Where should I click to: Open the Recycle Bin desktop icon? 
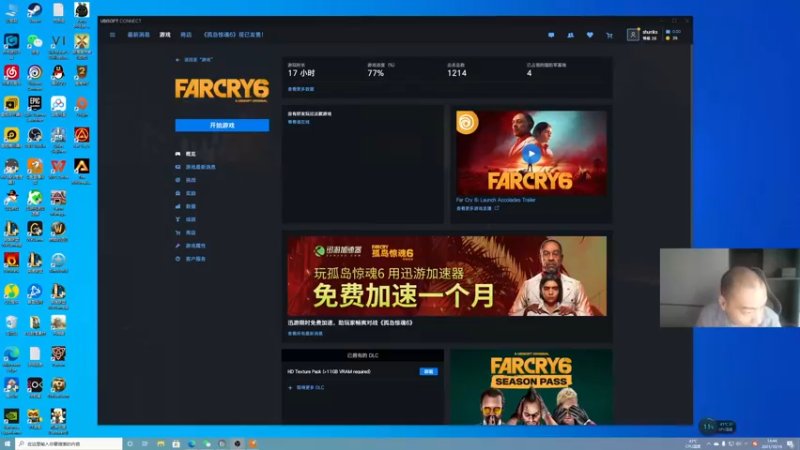[11, 325]
